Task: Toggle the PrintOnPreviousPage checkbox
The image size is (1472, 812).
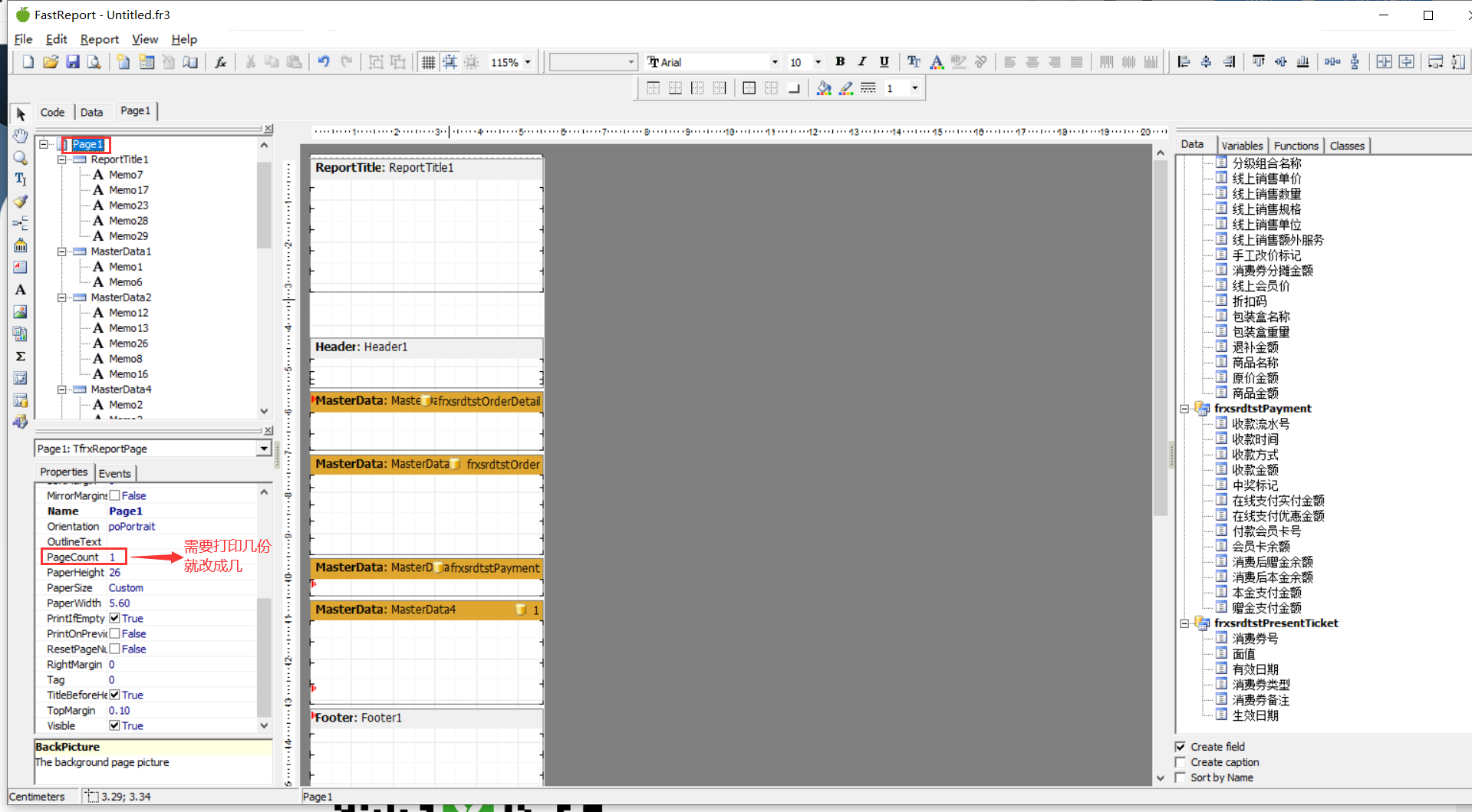Action: coord(114,633)
